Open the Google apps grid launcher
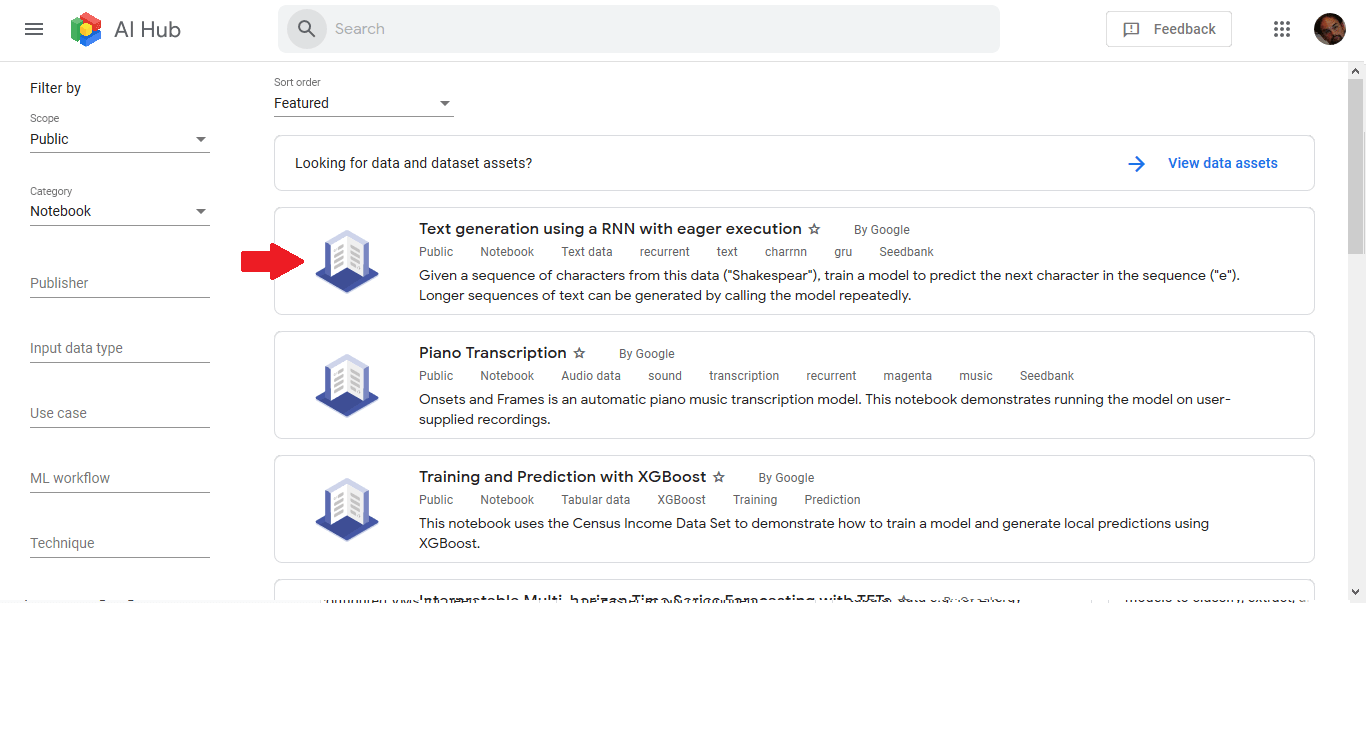Viewport: 1366px width, 738px height. coord(1282,29)
